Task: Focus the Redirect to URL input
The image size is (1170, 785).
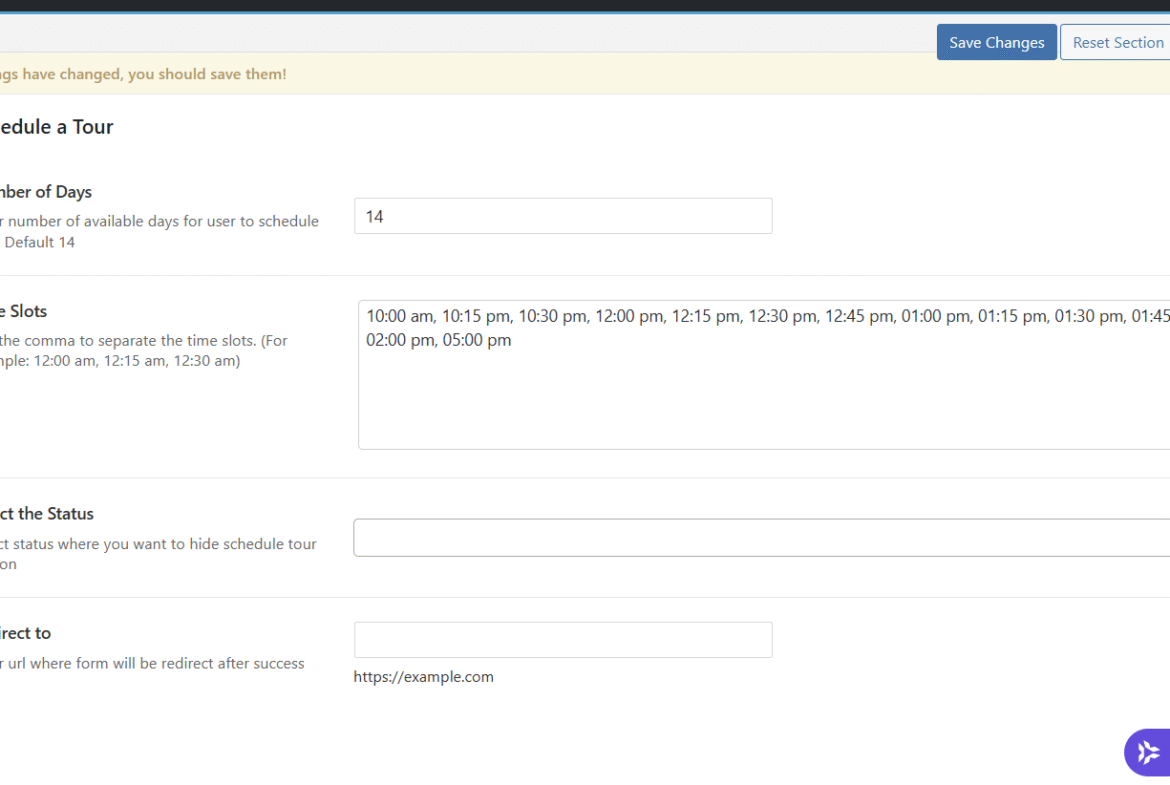Action: tap(563, 640)
